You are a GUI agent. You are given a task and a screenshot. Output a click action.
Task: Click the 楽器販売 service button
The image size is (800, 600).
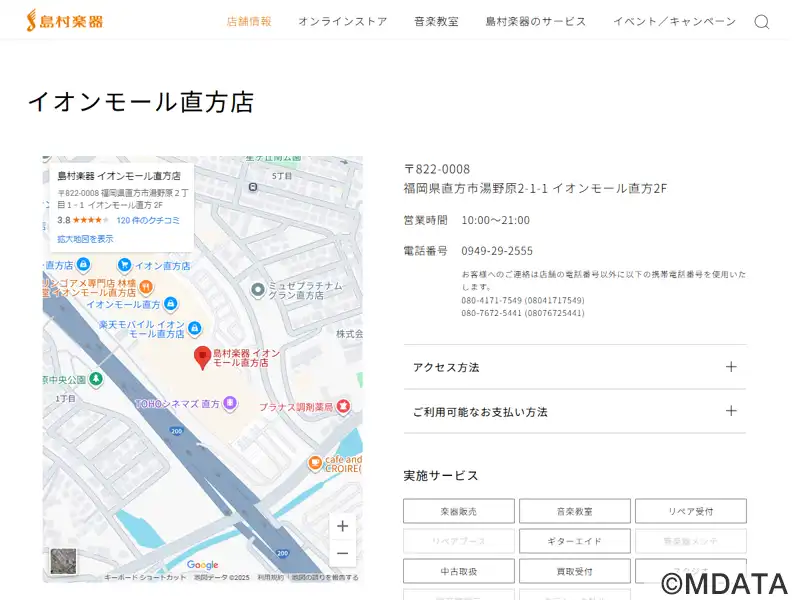[459, 511]
